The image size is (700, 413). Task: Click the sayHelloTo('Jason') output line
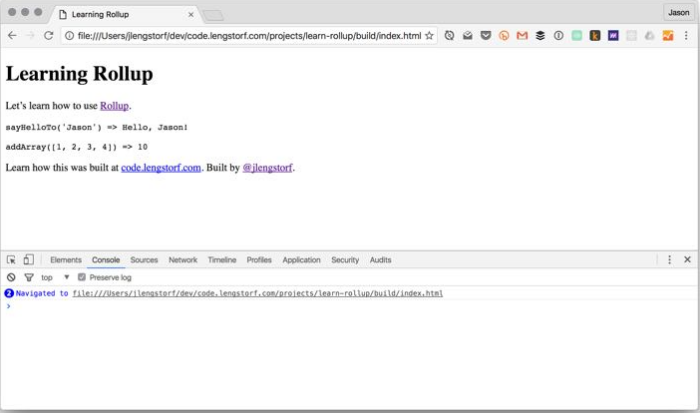pyautogui.click(x=96, y=128)
